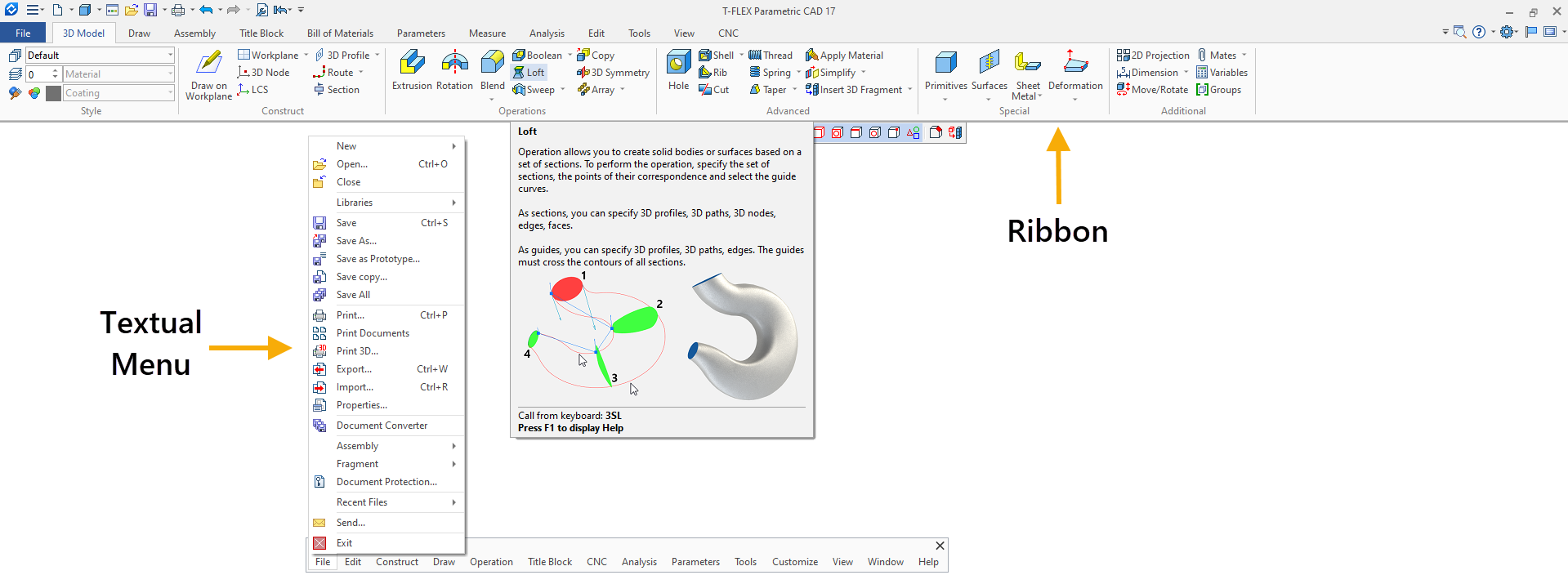Click the Open folder icon in quick access toolbar
Image resolution: width=1568 pixels, height=584 pixels.
coord(131,11)
